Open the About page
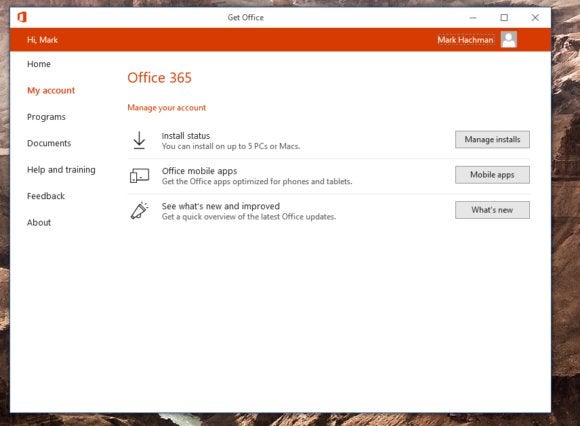This screenshot has width=580, height=426. (x=39, y=223)
